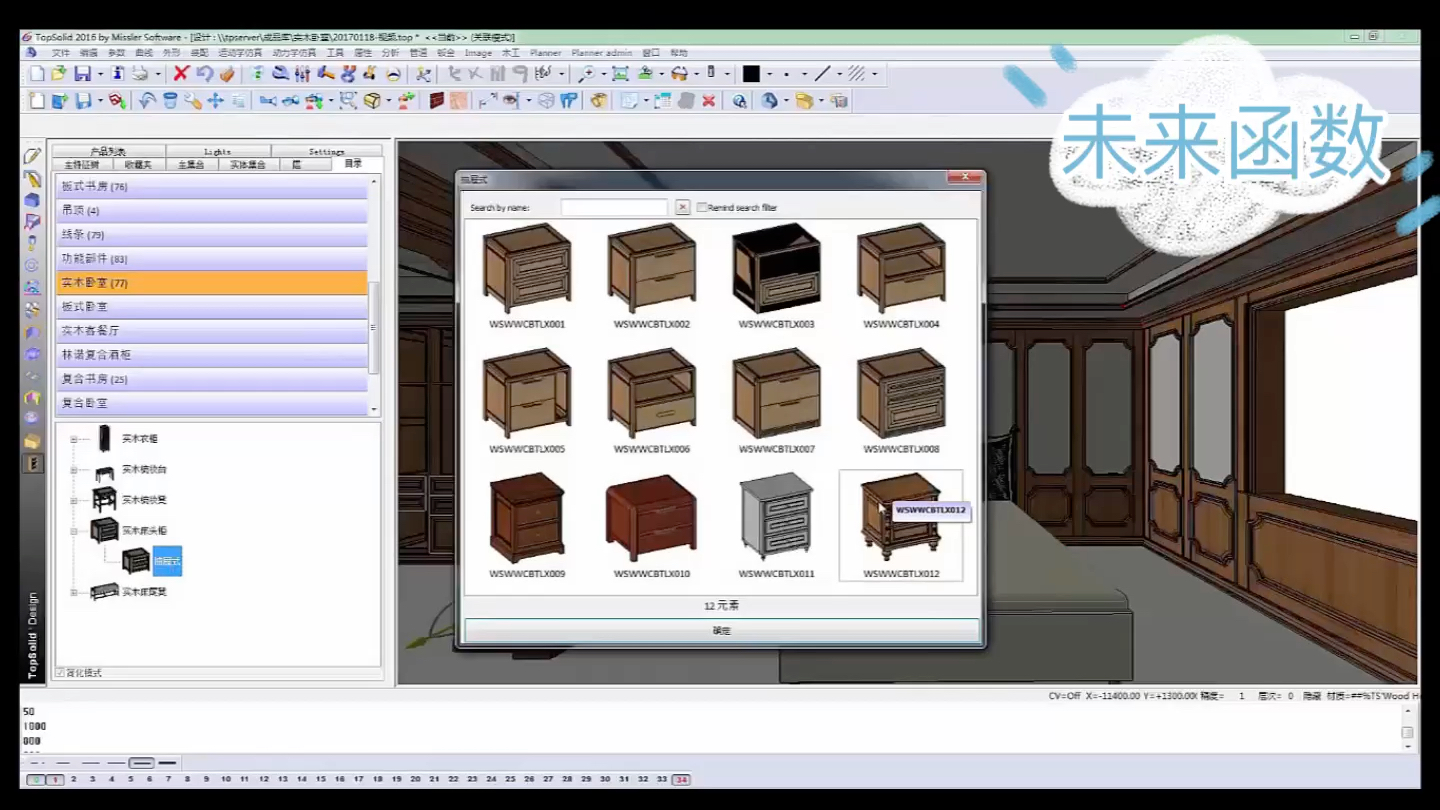
Task: Select the 吊顶 (4) category
Action: (212, 211)
